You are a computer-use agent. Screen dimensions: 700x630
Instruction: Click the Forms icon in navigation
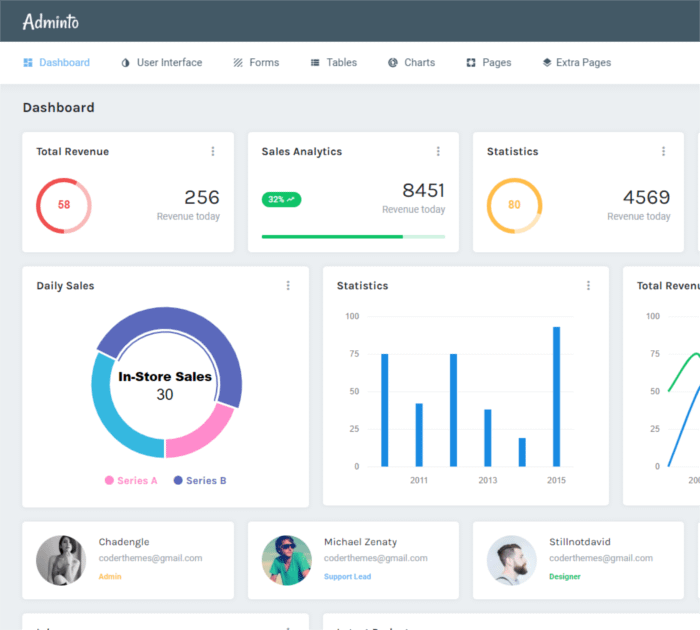coord(238,63)
